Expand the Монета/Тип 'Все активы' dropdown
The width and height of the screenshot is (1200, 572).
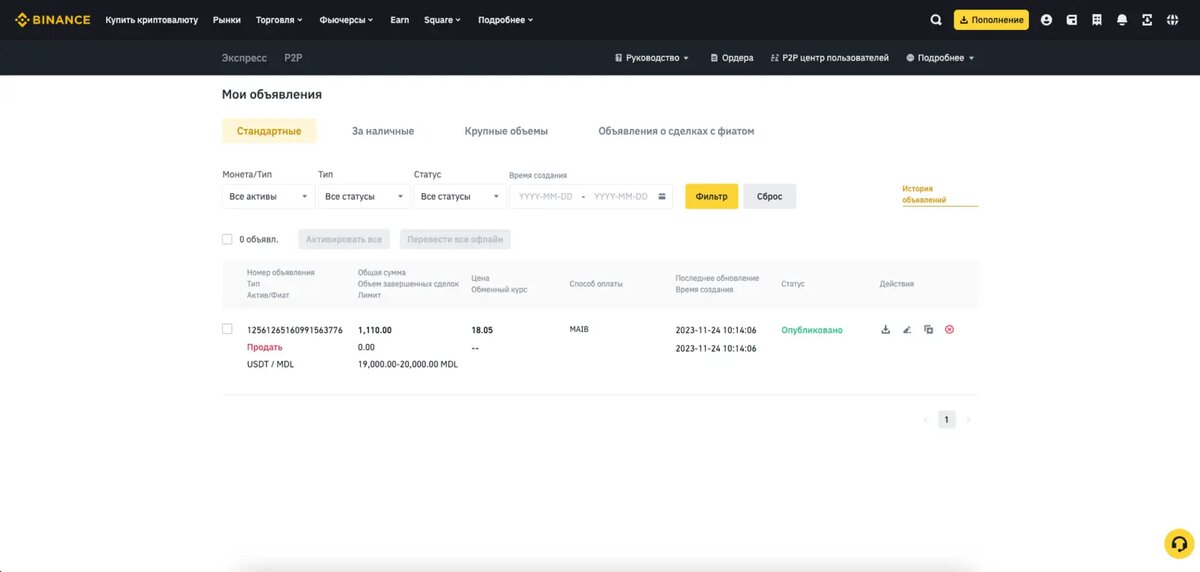268,197
